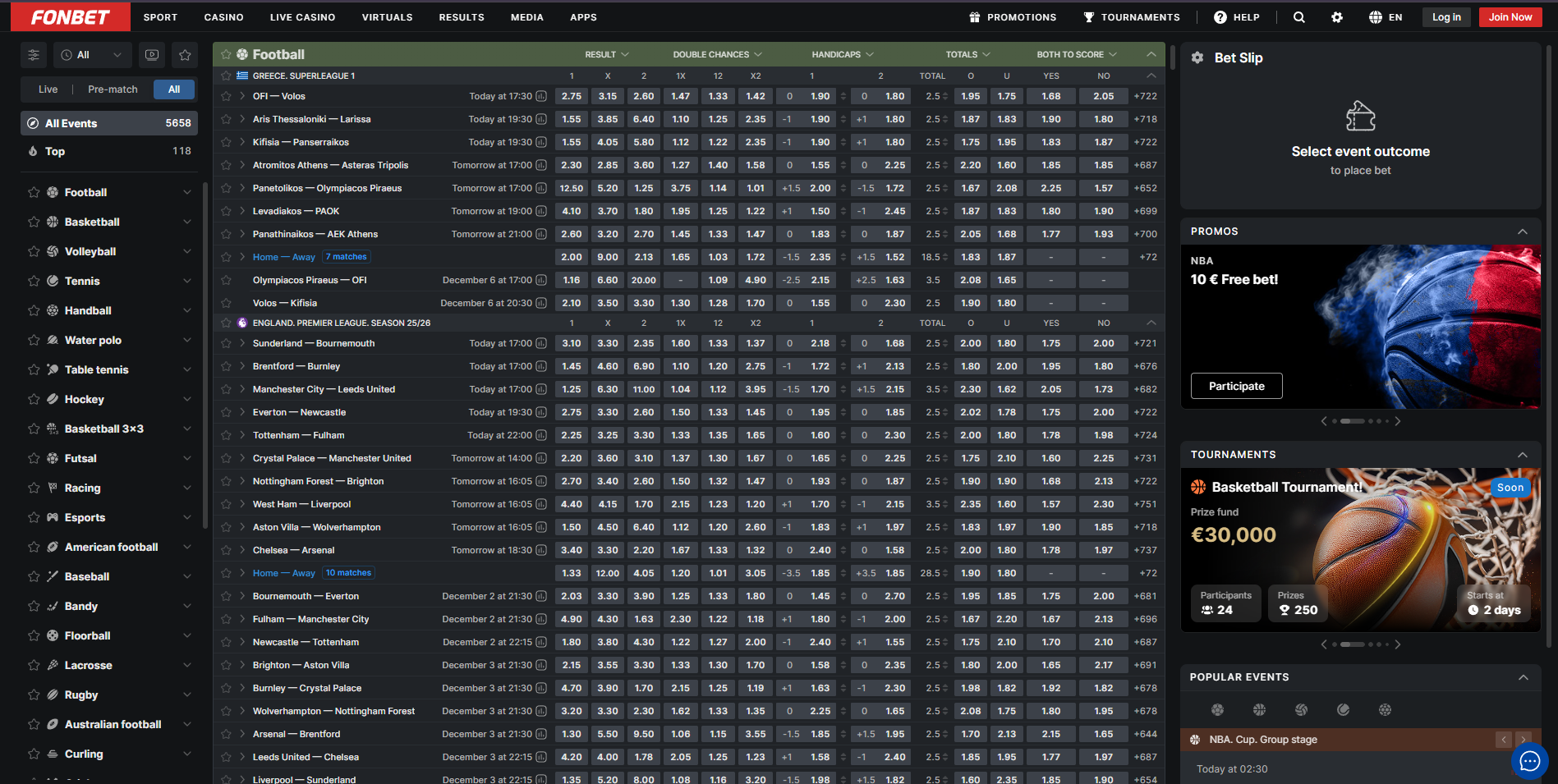Click the filter sliders icon in sidebar
This screenshot has width=1558, height=784.
(x=34, y=55)
